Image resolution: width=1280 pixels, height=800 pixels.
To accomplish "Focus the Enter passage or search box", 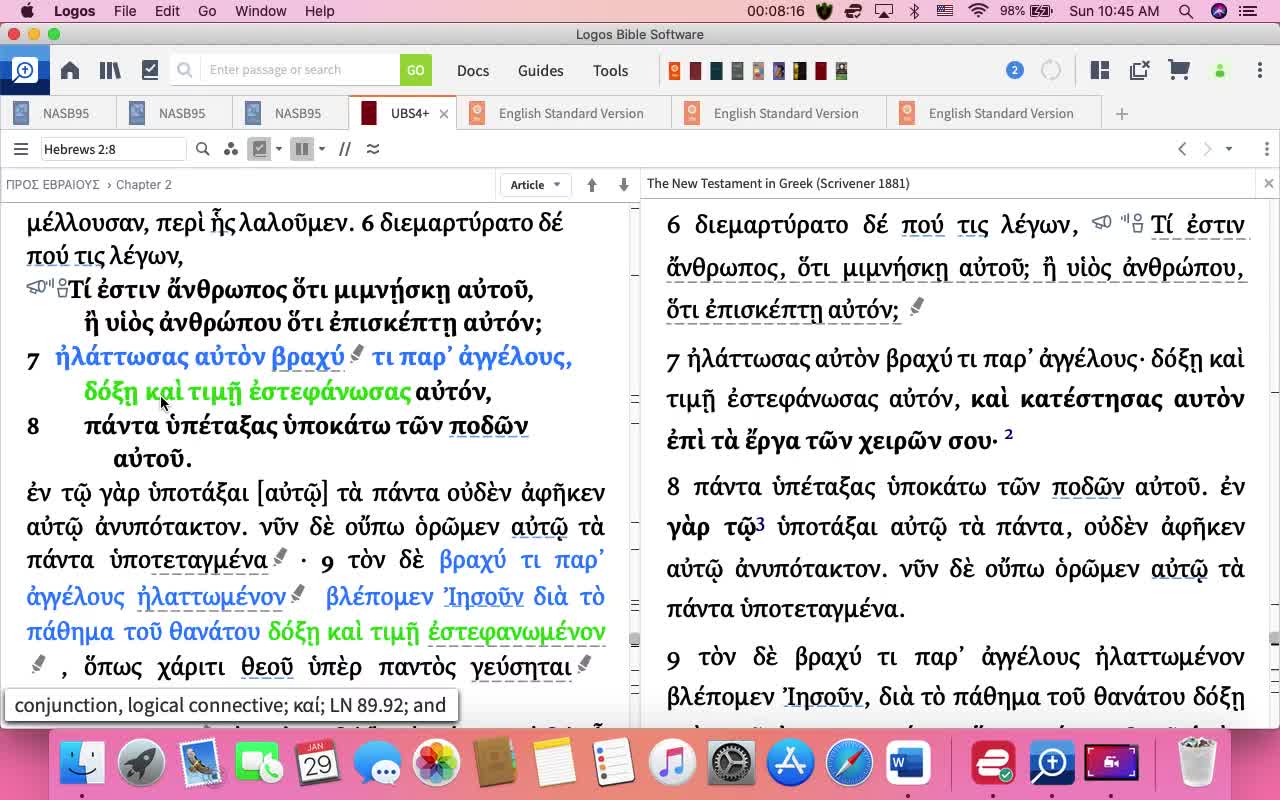I will 300,70.
